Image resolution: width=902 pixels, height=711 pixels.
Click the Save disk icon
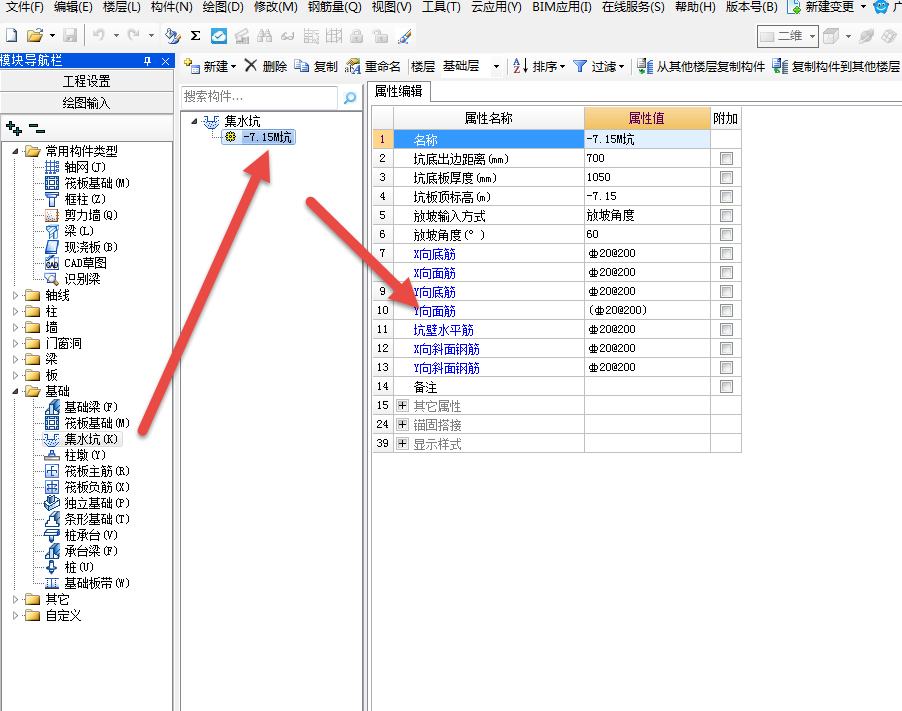coord(70,36)
